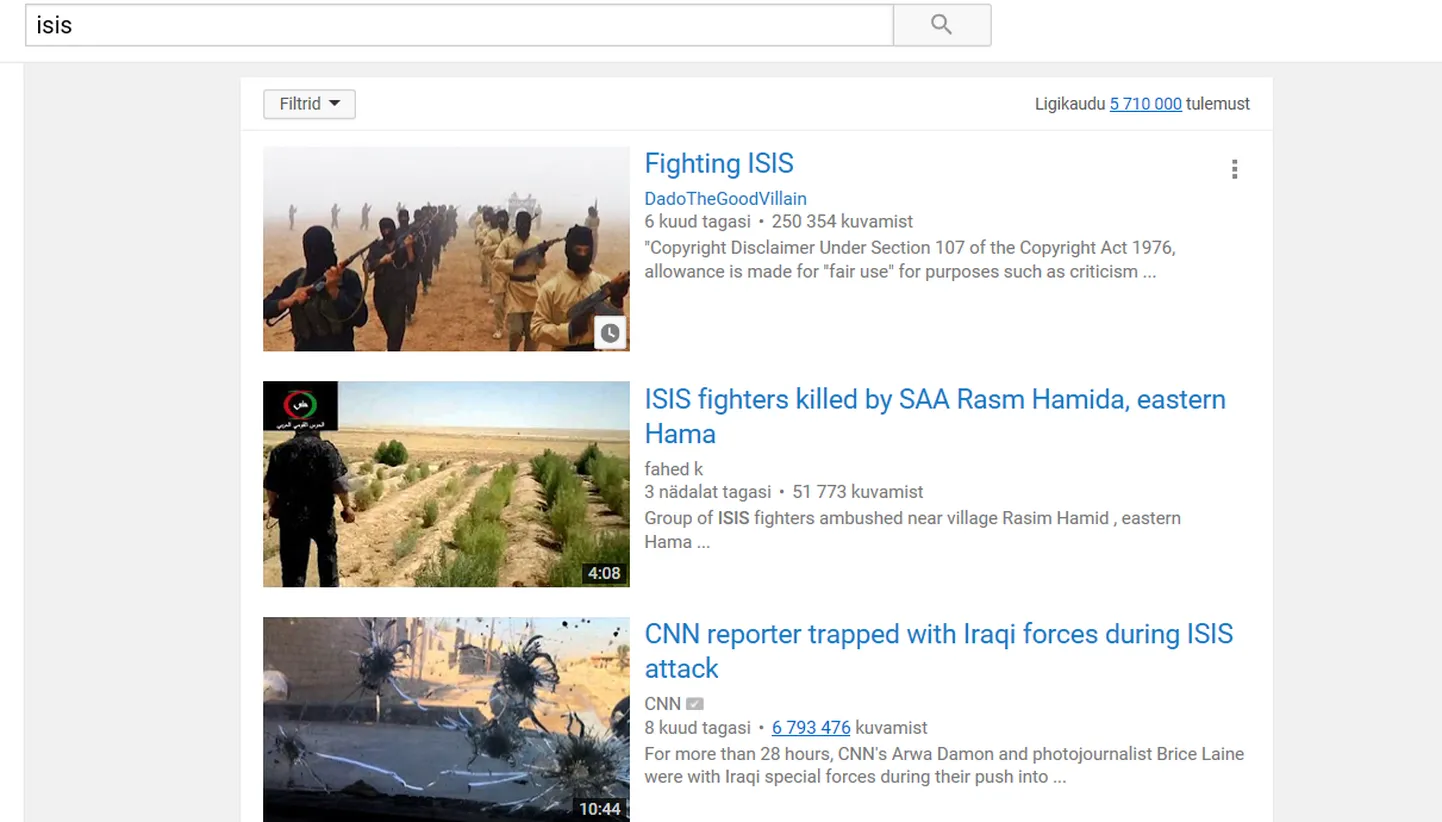Screen dimensions: 1442x822
Task: Click the 4:08 duration badge
Action: 604,573
